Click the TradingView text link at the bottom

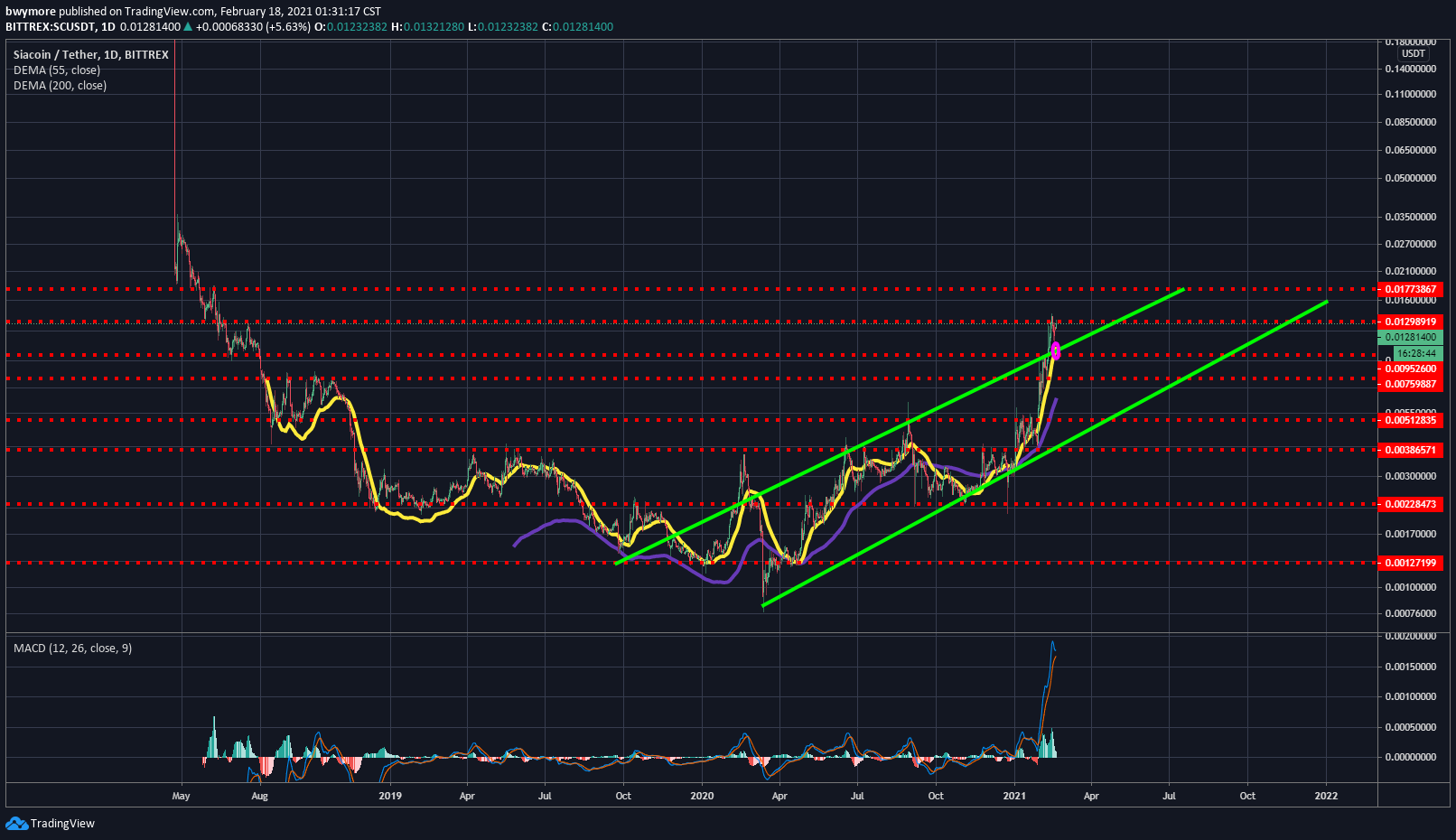click(62, 824)
